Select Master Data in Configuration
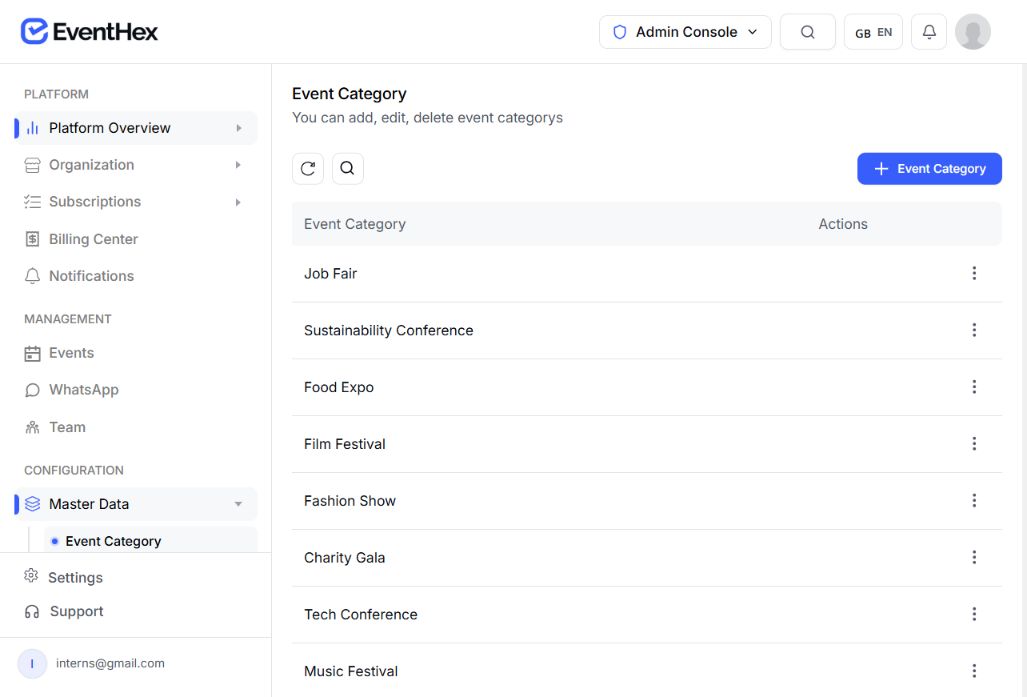 [x=136, y=504]
